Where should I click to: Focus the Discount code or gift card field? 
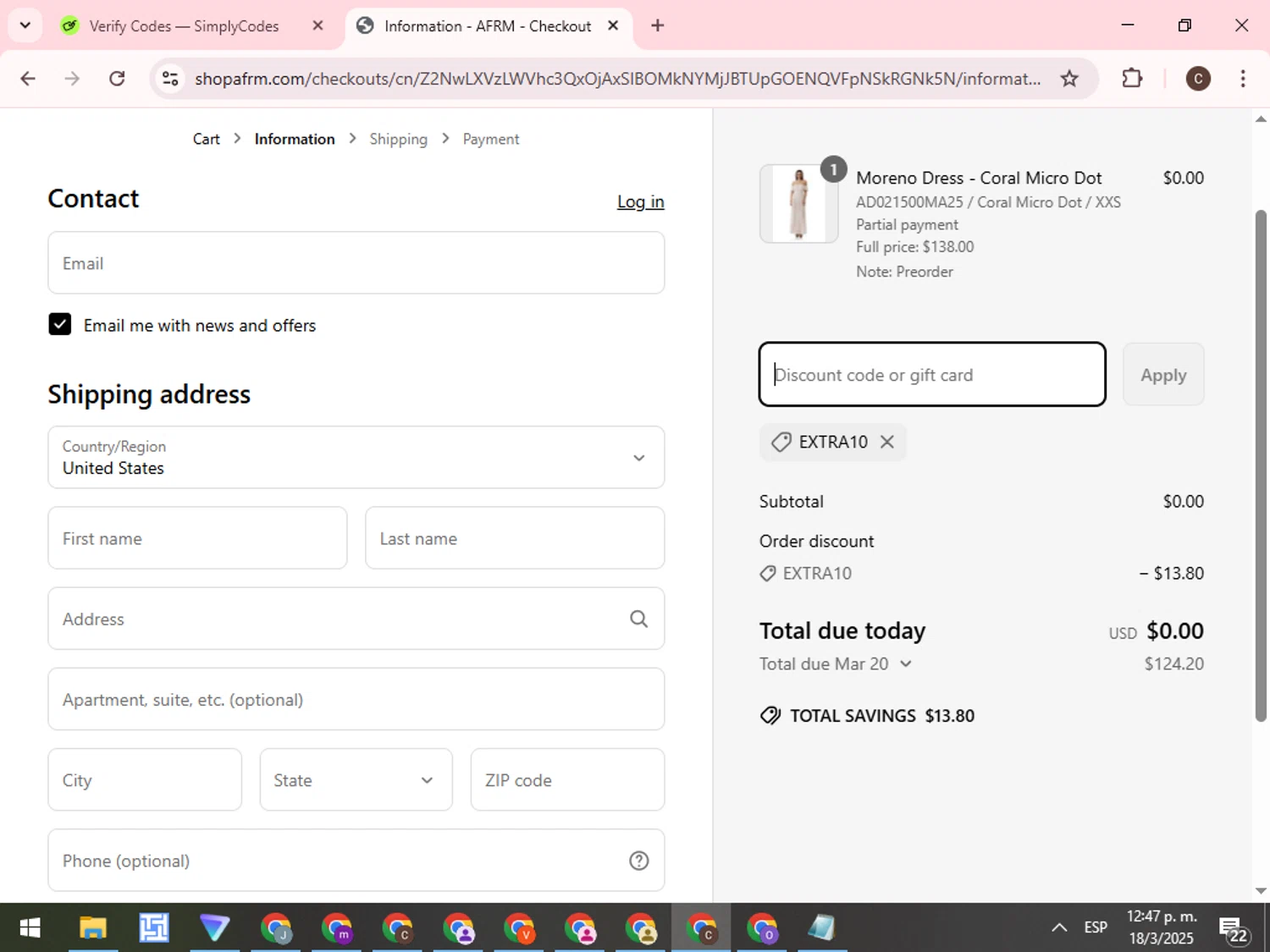(932, 374)
